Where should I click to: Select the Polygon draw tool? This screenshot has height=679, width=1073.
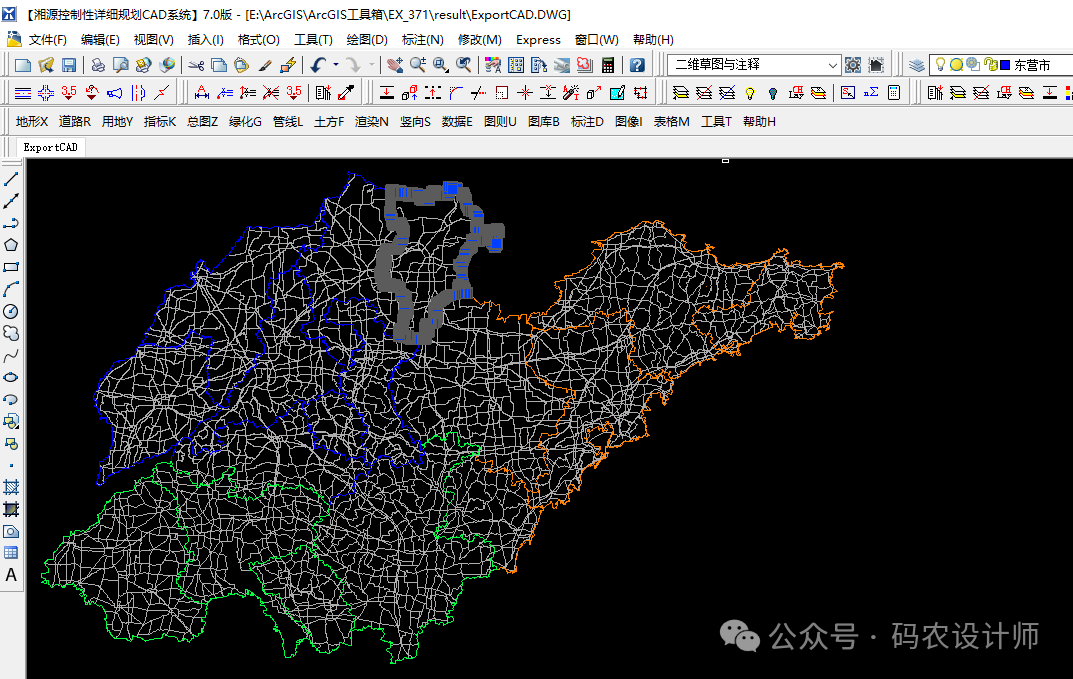tap(11, 245)
